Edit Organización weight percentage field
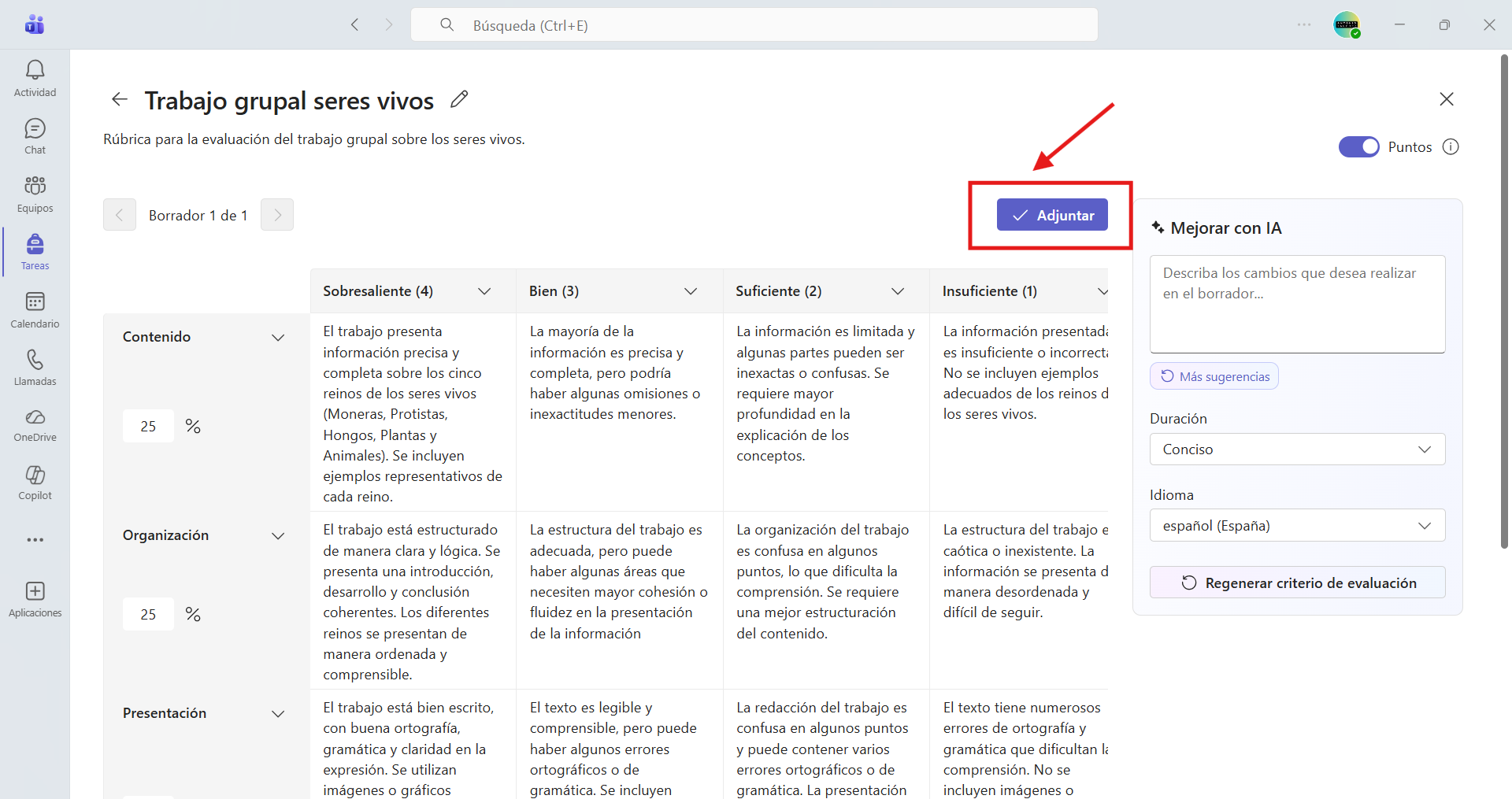This screenshot has height=799, width=1512. click(x=148, y=614)
